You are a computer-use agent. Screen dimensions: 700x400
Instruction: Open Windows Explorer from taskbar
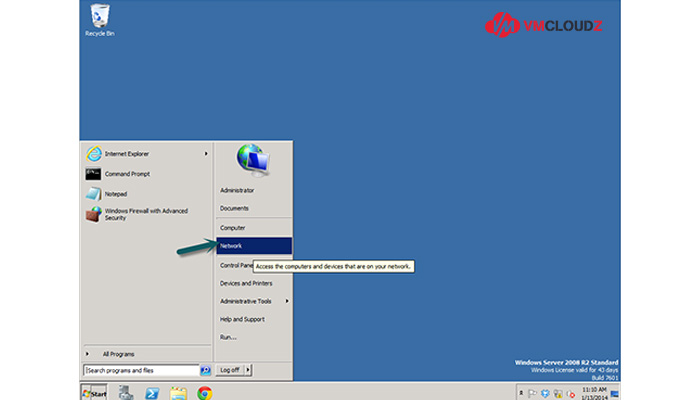tap(178, 393)
